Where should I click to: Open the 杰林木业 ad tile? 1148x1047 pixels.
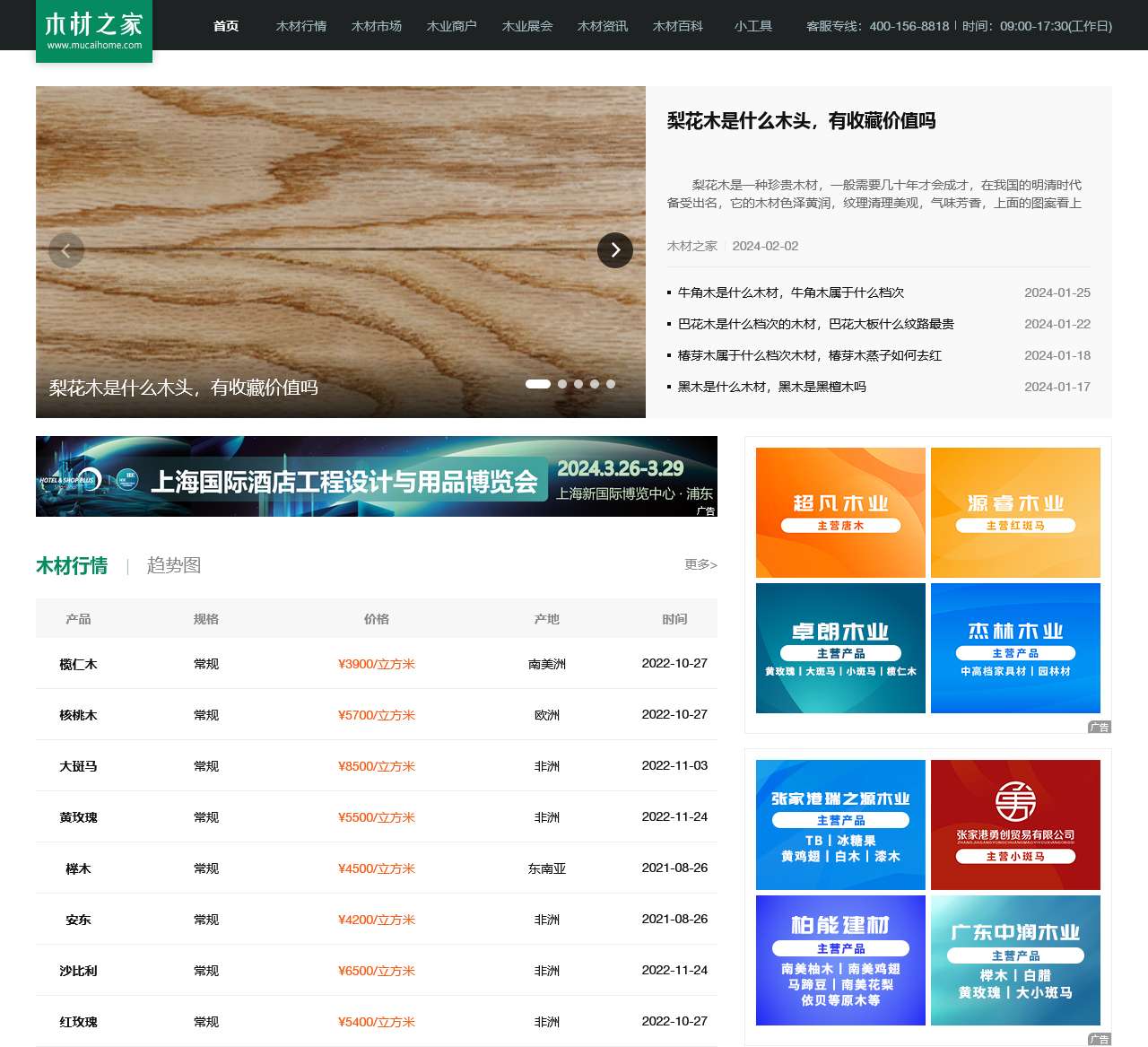coord(1015,648)
